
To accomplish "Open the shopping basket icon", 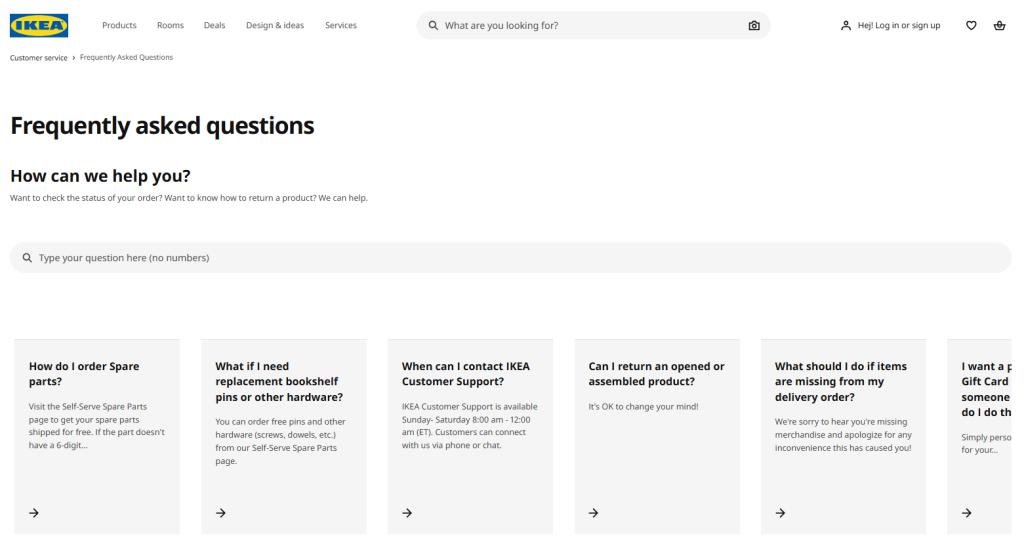I will (x=999, y=25).
